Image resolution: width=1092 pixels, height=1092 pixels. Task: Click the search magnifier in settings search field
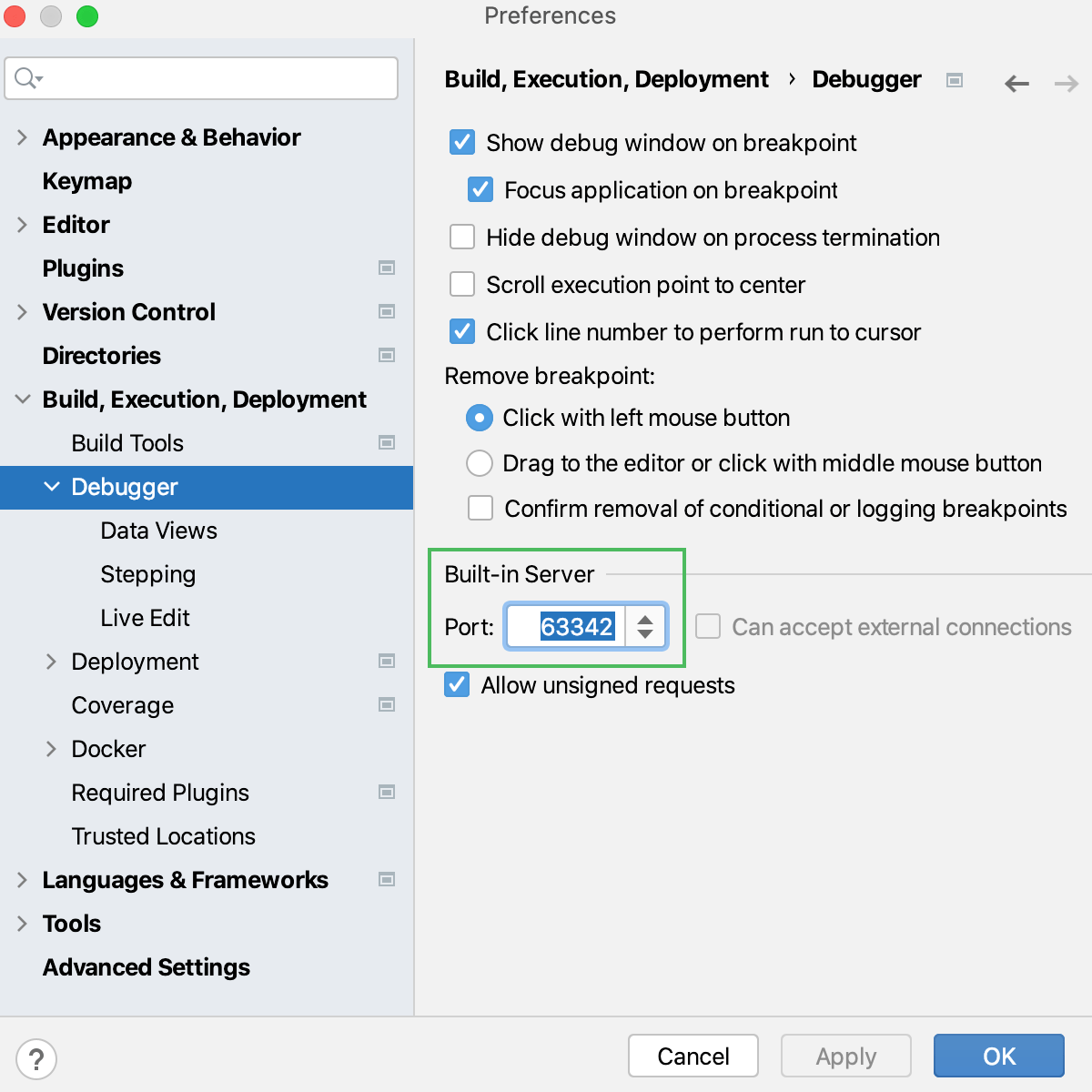[x=26, y=77]
